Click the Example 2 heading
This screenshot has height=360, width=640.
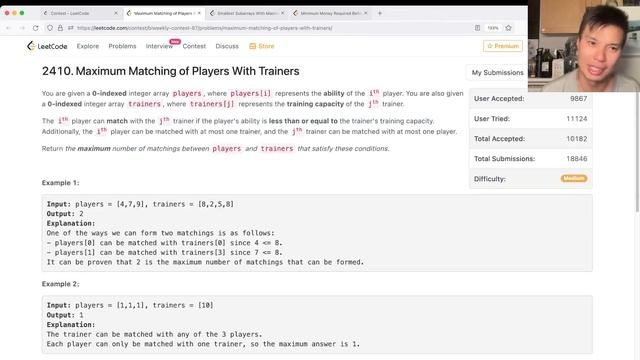pyautogui.click(x=60, y=284)
